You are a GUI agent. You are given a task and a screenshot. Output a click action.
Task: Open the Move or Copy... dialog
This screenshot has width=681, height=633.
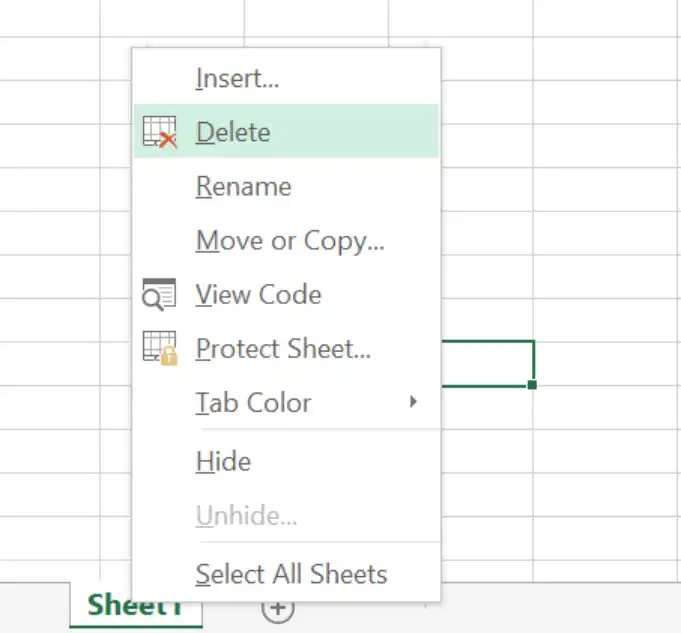click(290, 241)
